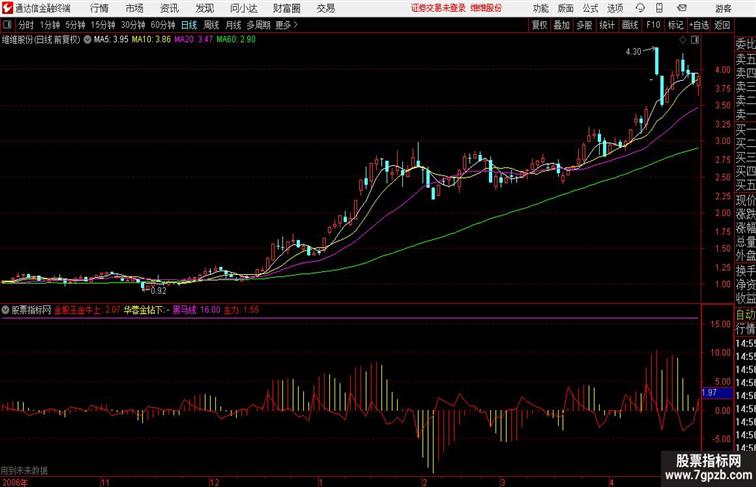Open the customer service headset icon
The height and width of the screenshot is (487, 756).
coord(640,8)
